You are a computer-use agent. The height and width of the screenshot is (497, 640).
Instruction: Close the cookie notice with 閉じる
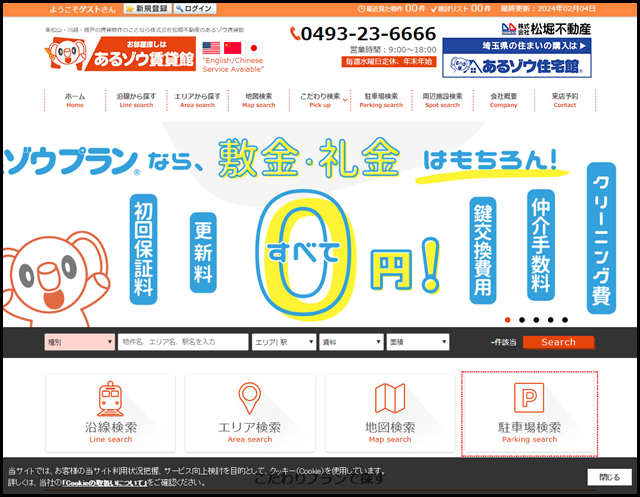(x=609, y=477)
